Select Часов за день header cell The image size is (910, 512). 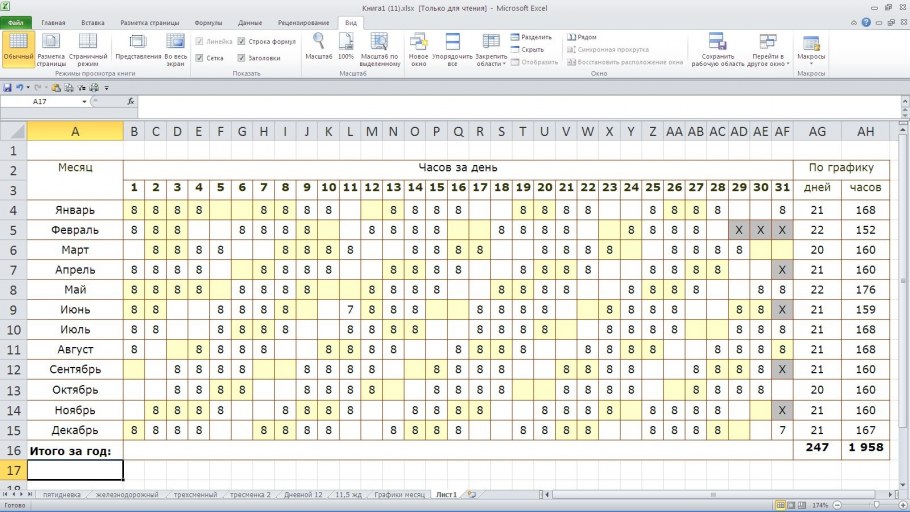(x=458, y=168)
